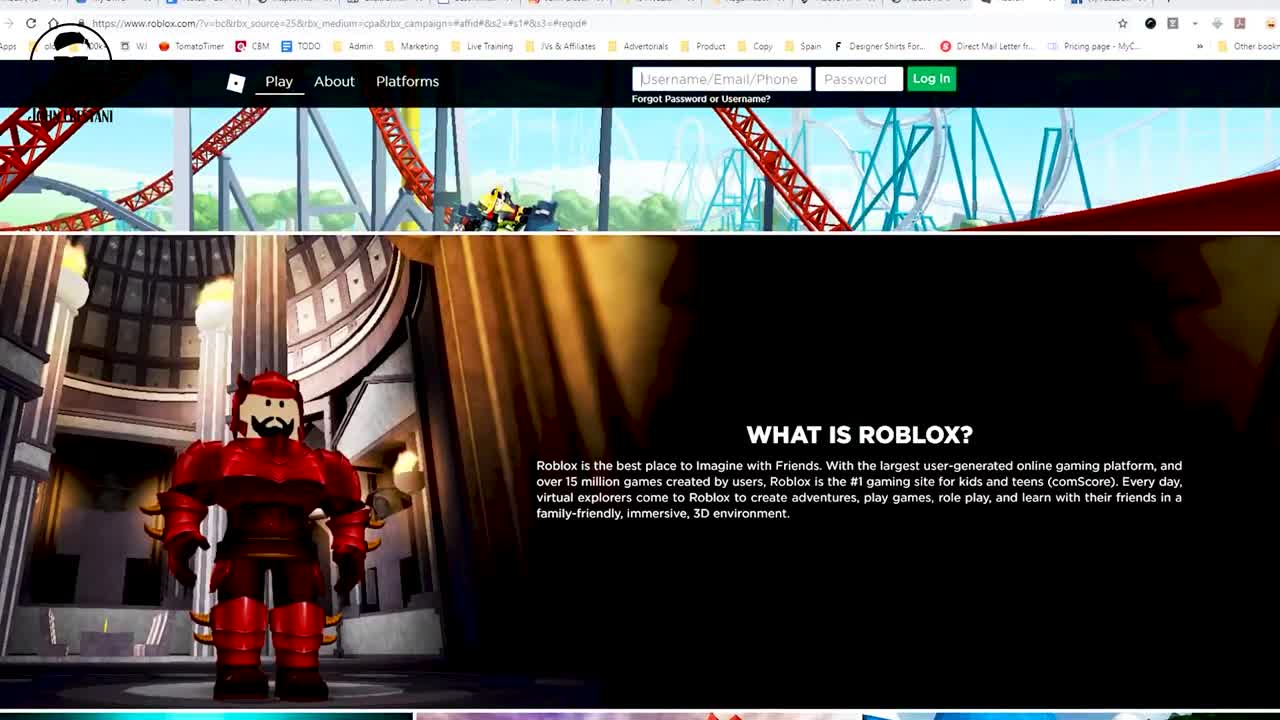Open the Platforms menu item
The width and height of the screenshot is (1280, 720).
click(x=407, y=81)
